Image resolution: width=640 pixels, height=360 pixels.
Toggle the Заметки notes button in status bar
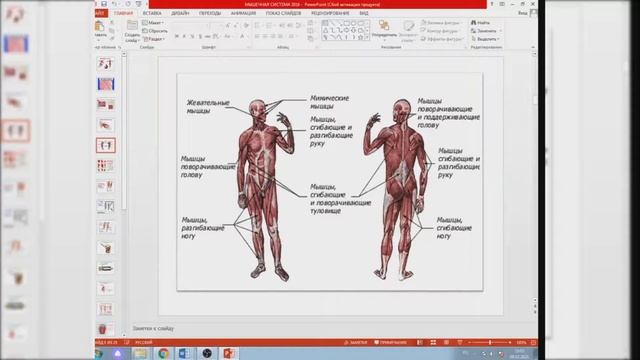(356, 342)
